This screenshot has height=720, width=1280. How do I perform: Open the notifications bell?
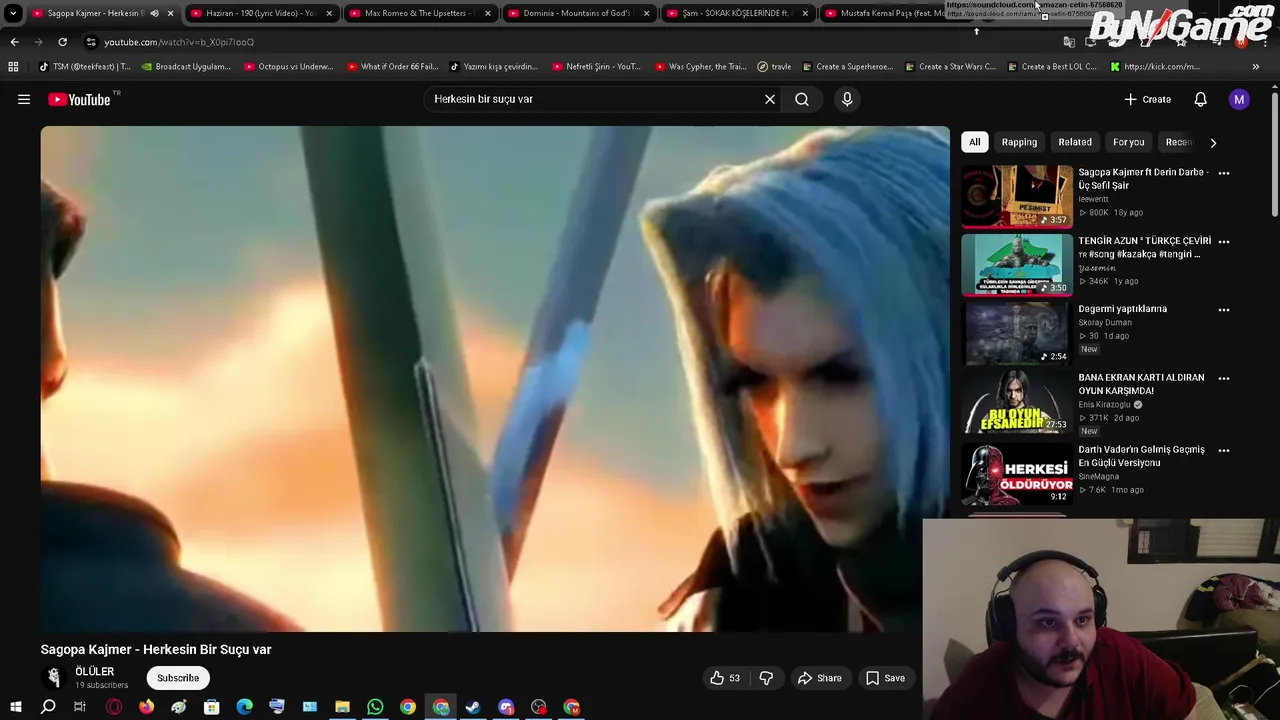(x=1200, y=99)
